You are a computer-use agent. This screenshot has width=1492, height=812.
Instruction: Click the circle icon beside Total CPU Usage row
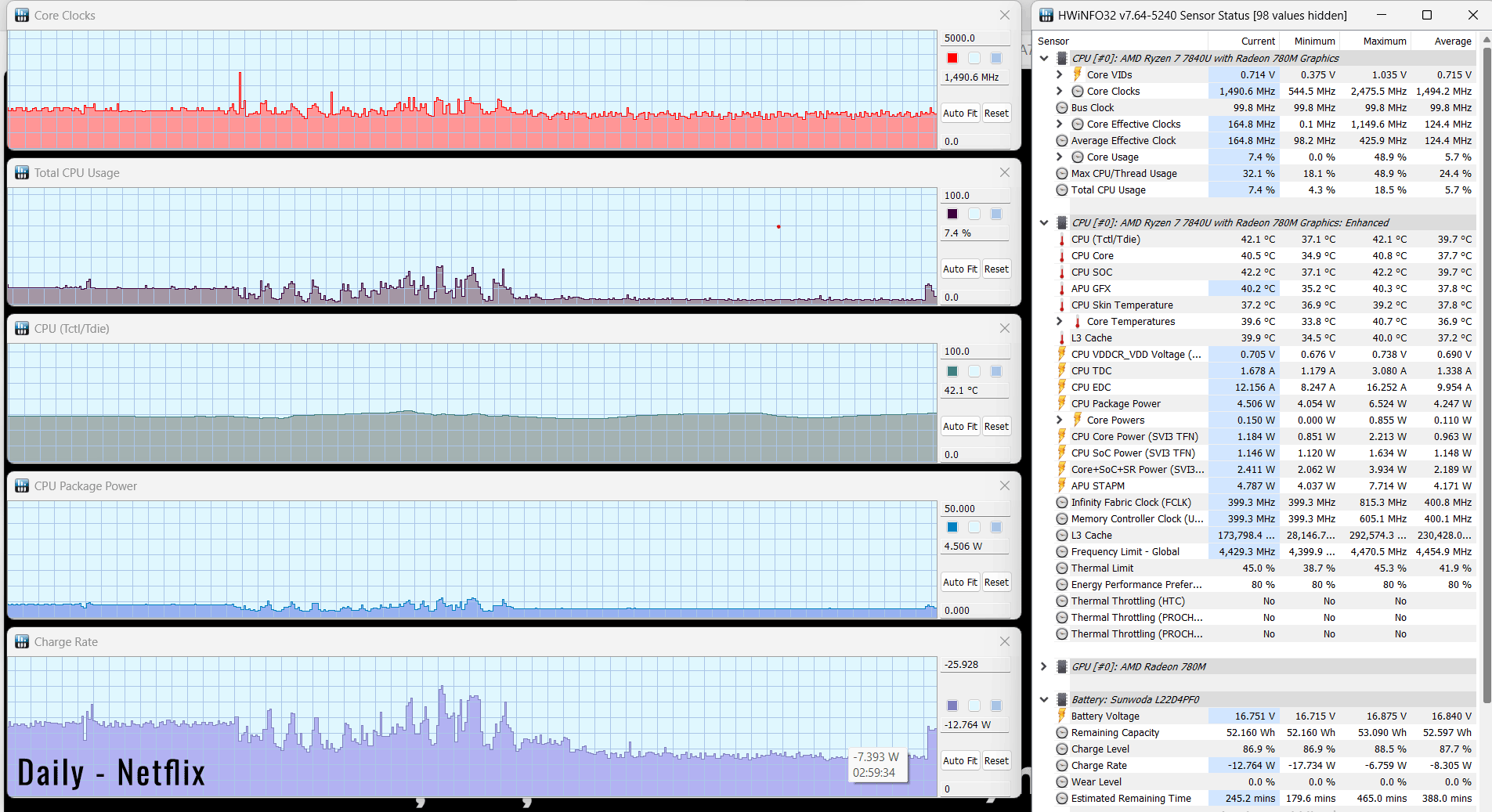[1062, 189]
